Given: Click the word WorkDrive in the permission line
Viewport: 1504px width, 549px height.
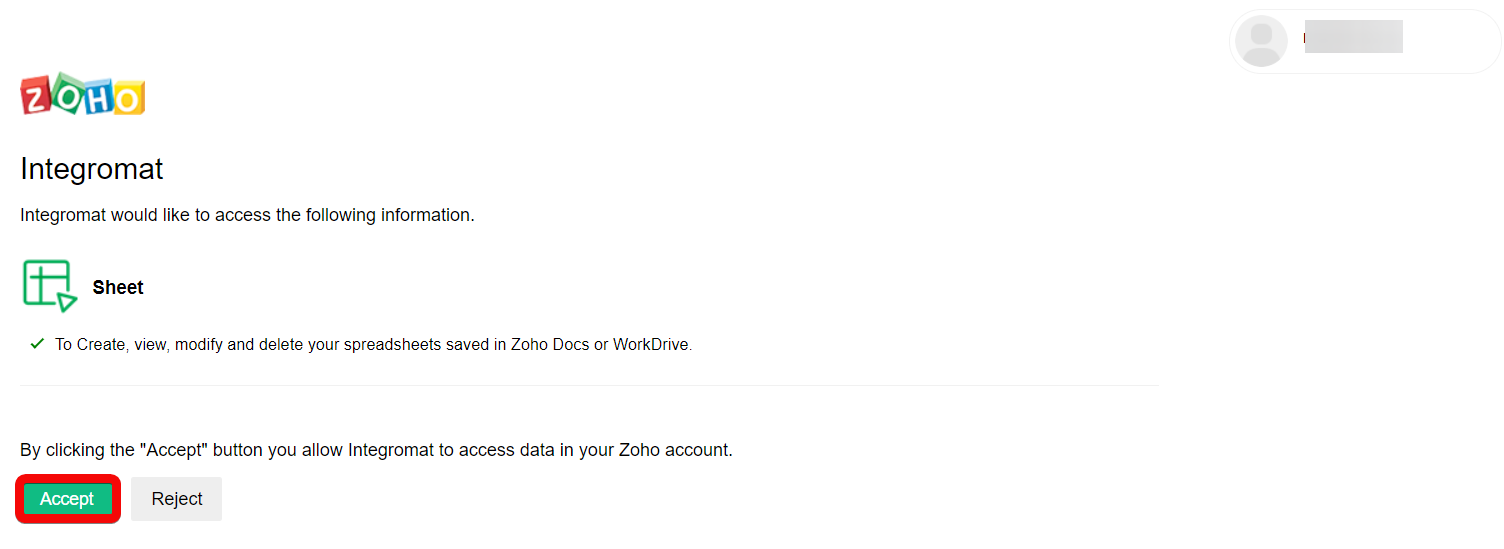Looking at the screenshot, I should pos(651,345).
